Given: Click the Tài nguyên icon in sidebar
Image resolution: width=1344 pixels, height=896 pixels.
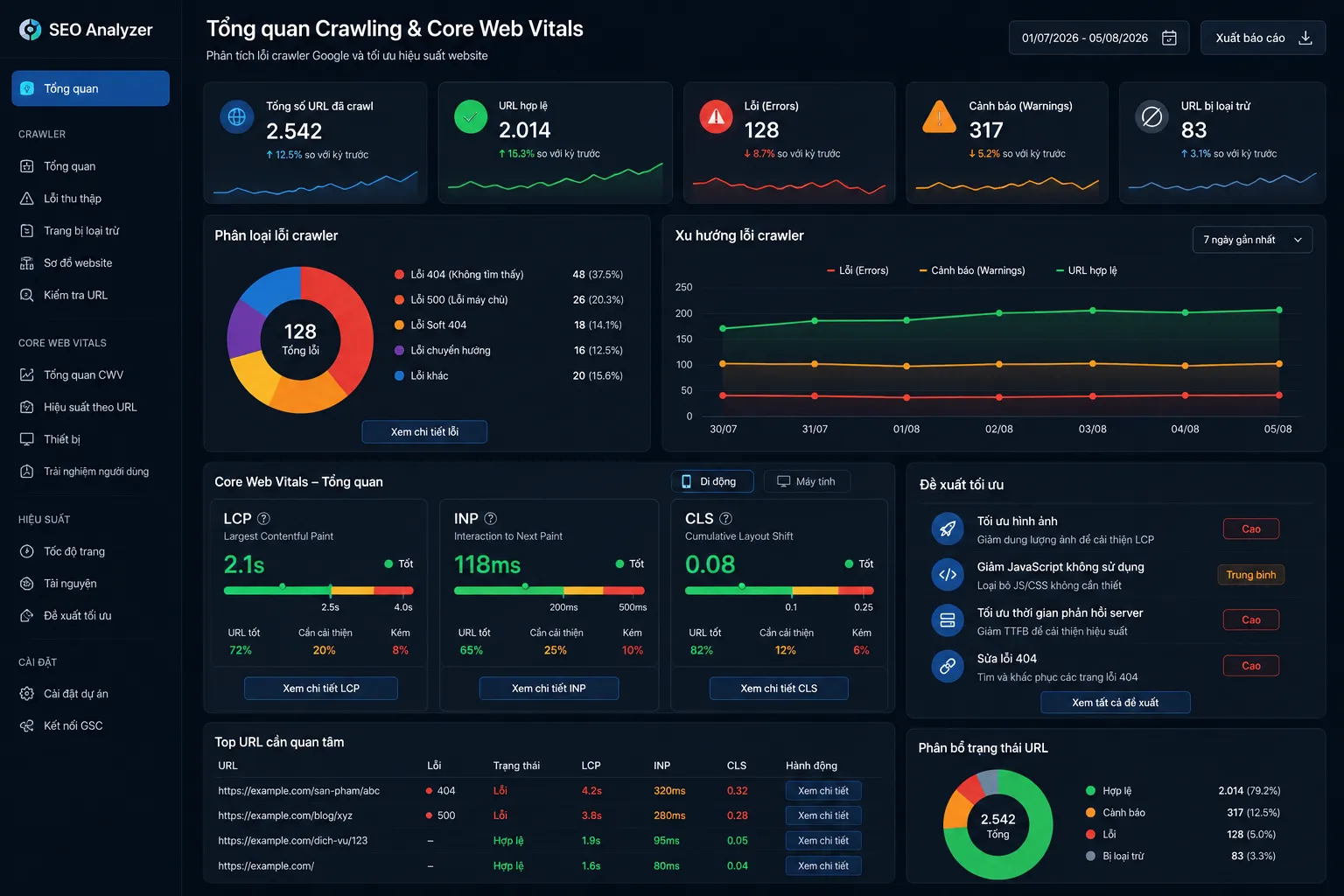Looking at the screenshot, I should pyautogui.click(x=27, y=584).
